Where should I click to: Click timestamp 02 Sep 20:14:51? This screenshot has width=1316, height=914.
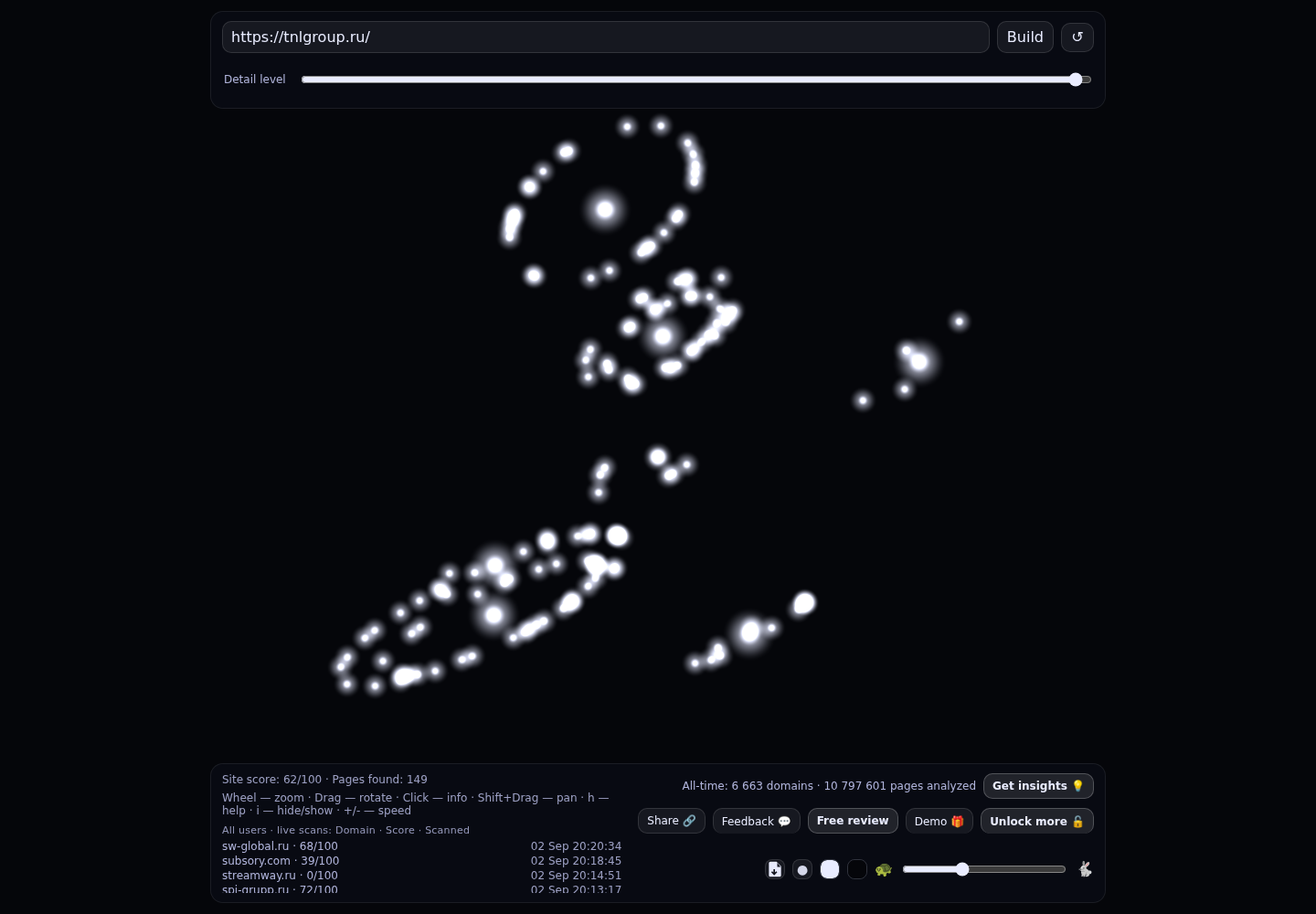576,876
